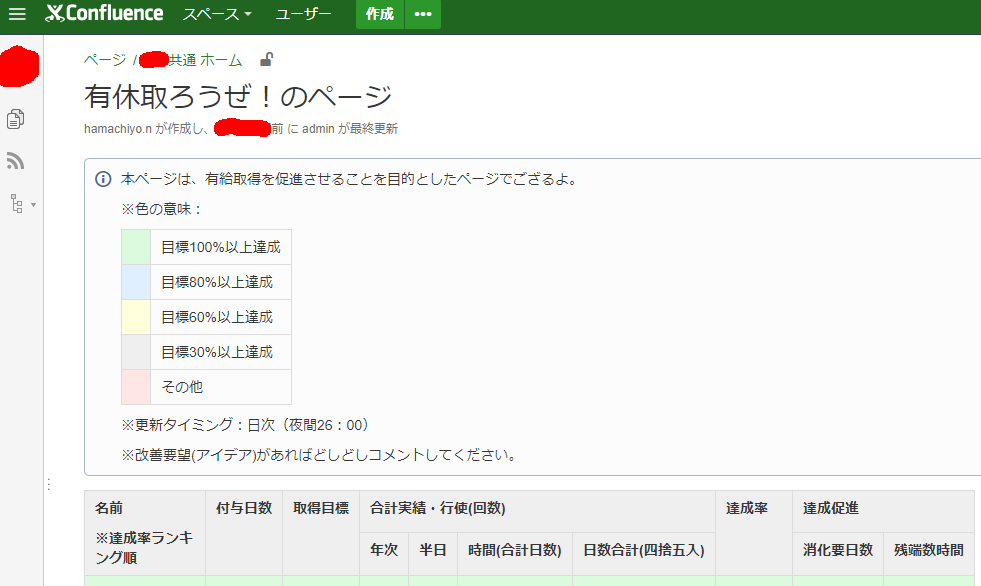This screenshot has width=981, height=586.
Task: Click the 達成促進 column header
Action: (x=831, y=508)
